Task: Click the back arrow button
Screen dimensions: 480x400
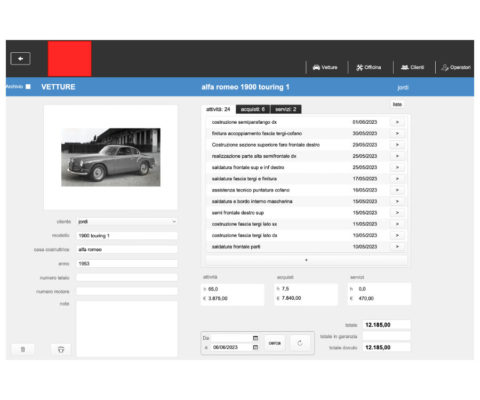Action: pos(20,59)
